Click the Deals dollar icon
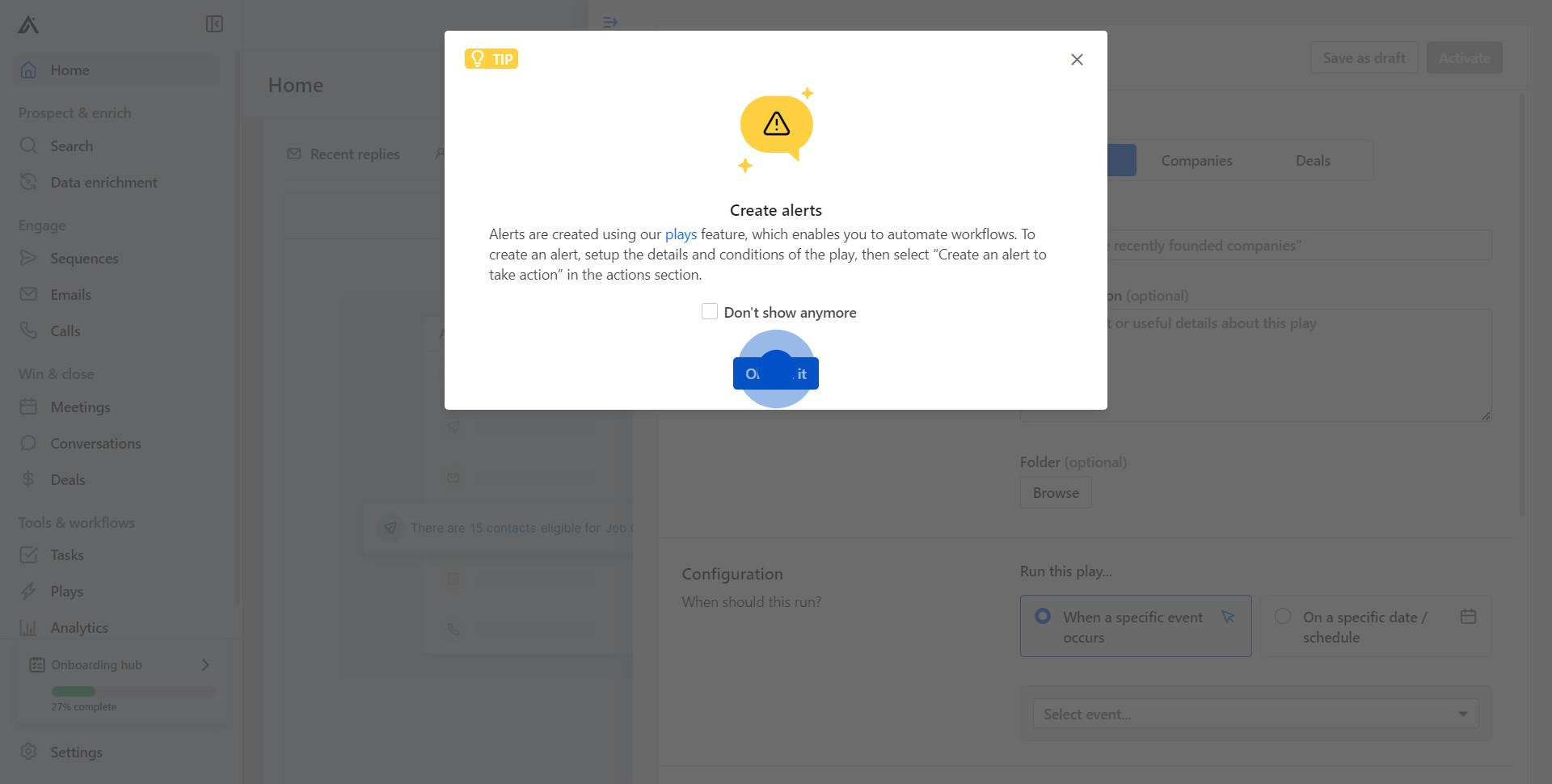 [28, 479]
